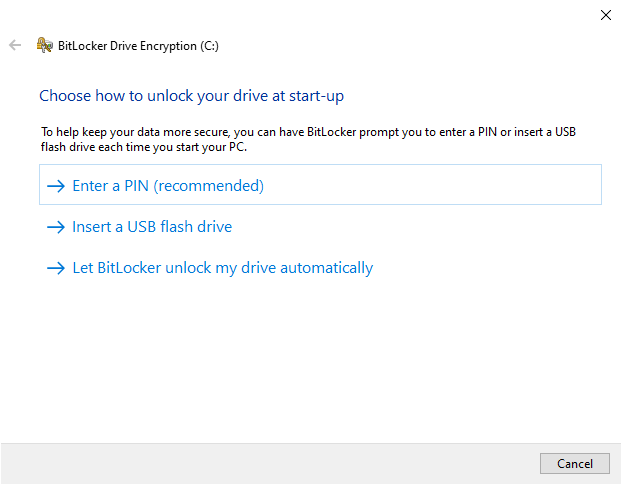Click the arrow icon beside Insert a USB flash drive

pyautogui.click(x=55, y=227)
